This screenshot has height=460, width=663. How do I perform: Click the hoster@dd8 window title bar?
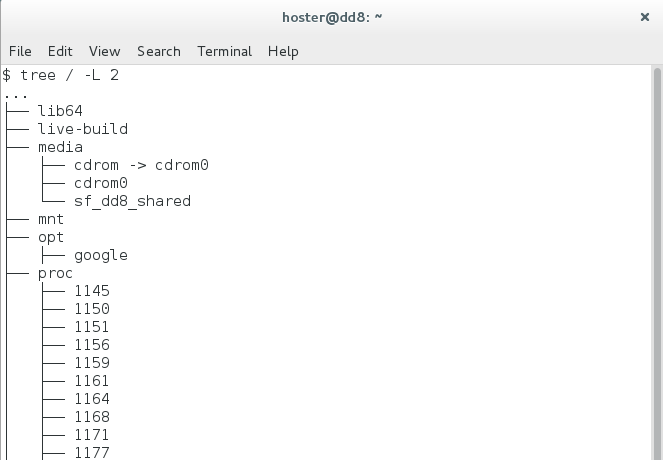[x=332, y=17]
